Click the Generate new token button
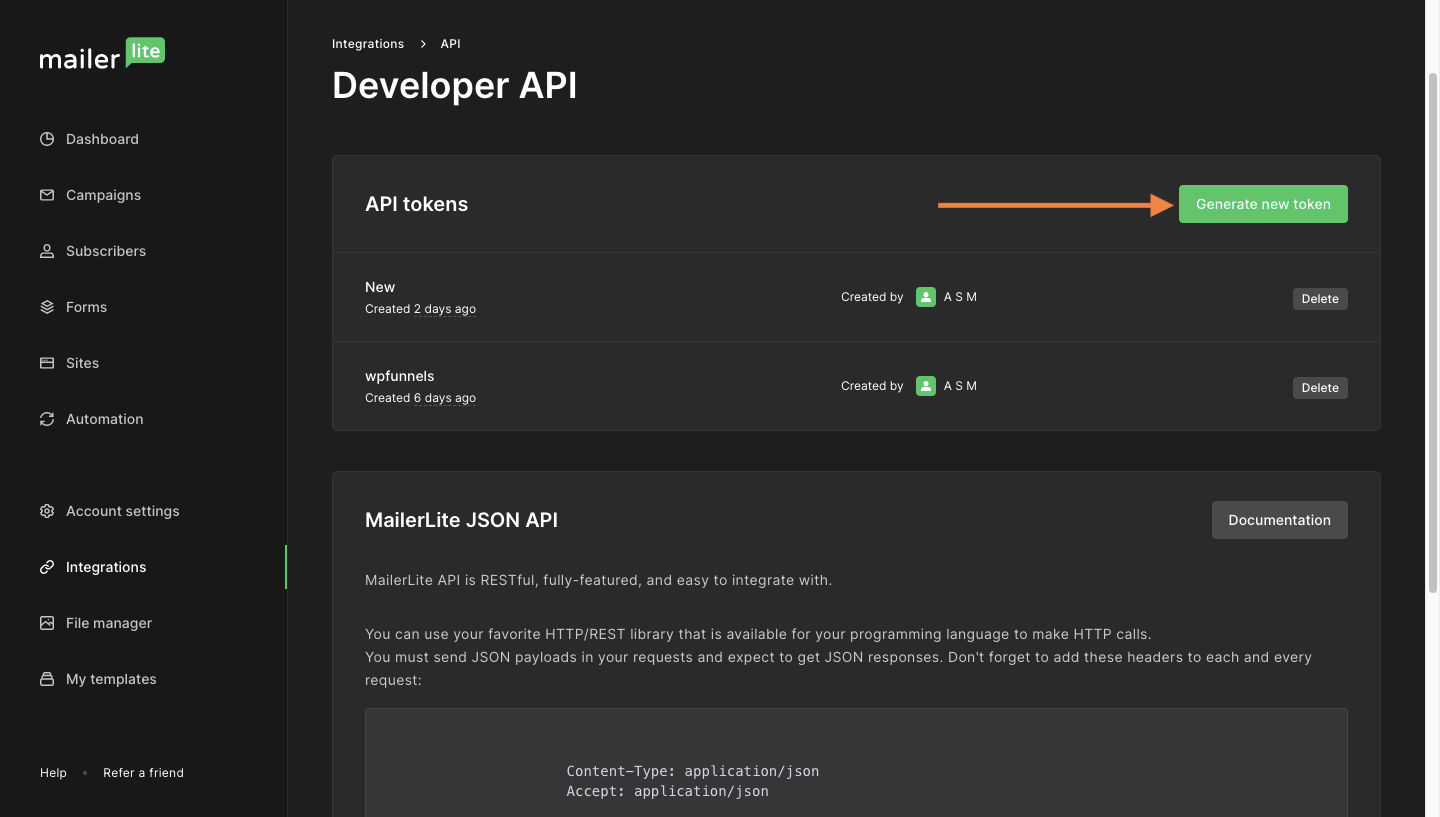Screen dimensions: 1440x817 pyautogui.click(x=1263, y=204)
